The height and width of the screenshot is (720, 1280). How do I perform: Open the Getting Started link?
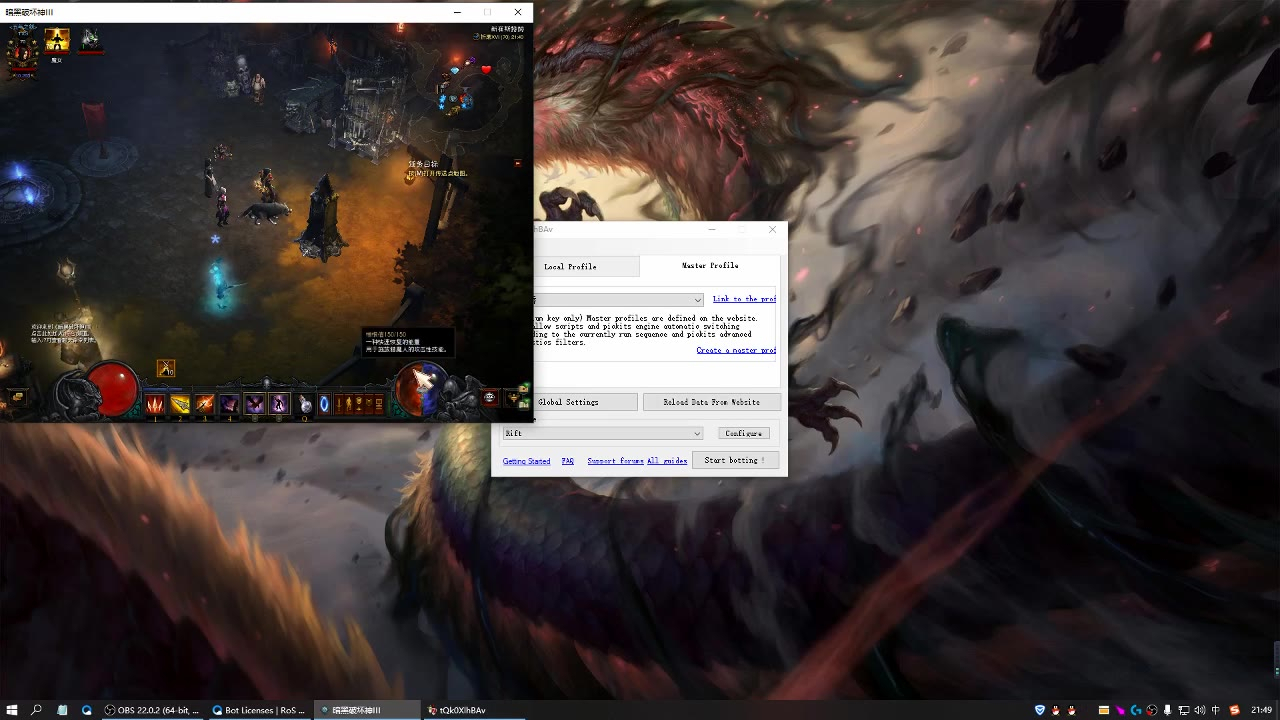pos(526,461)
